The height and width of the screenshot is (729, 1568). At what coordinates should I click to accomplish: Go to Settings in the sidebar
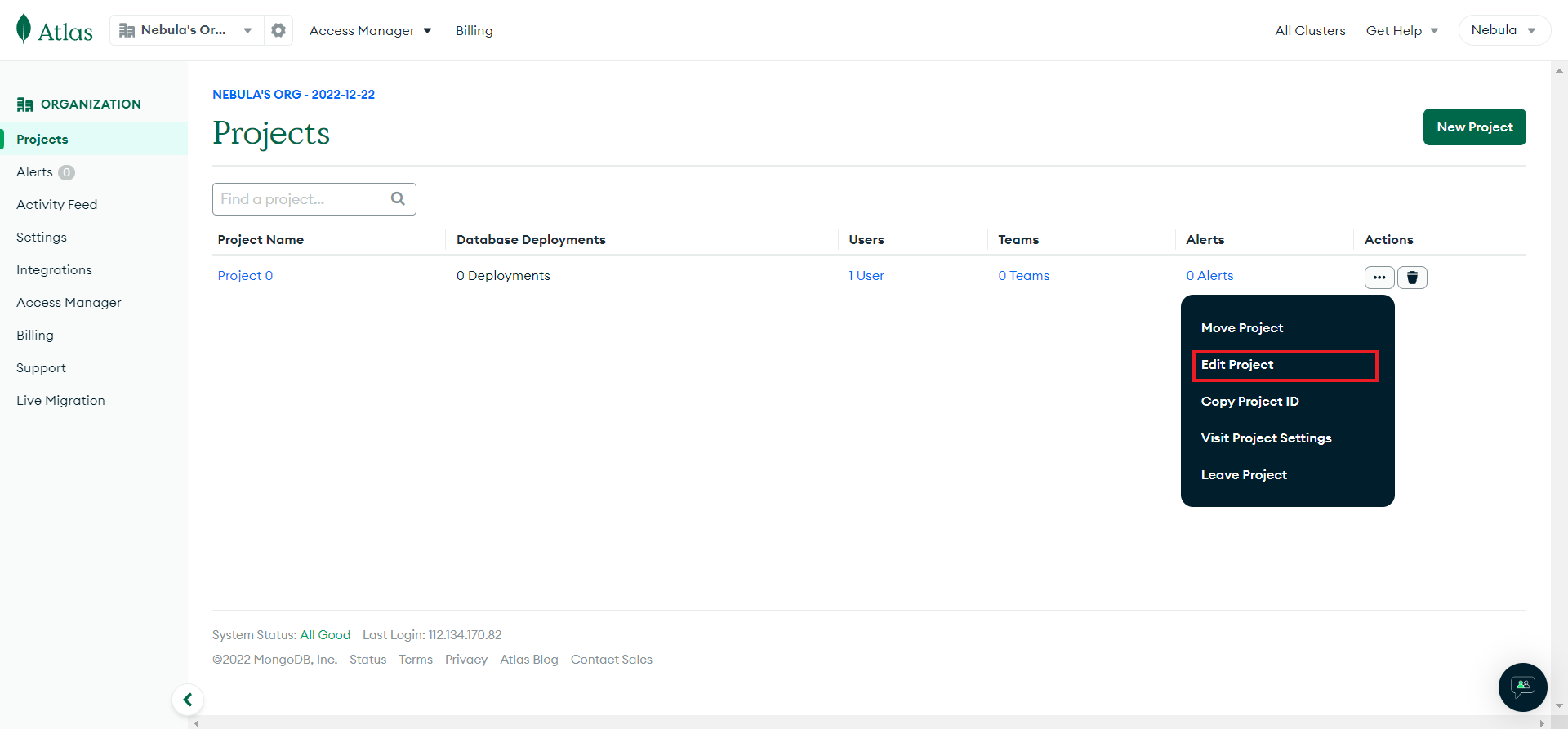42,237
